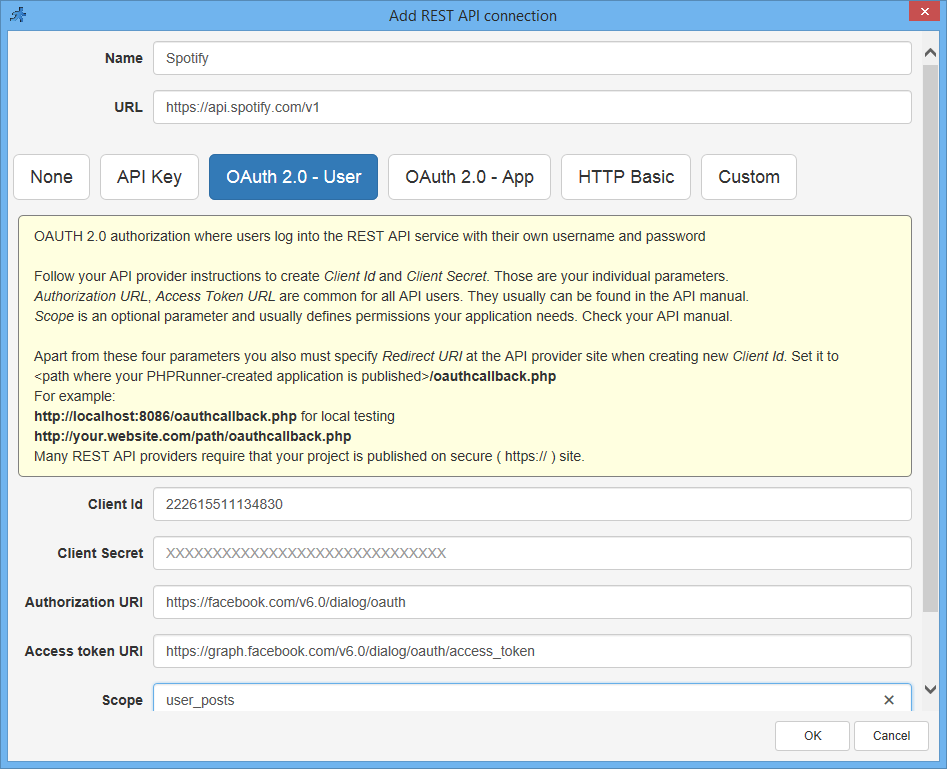Focus the URL input field
This screenshot has width=947, height=769.
click(531, 107)
